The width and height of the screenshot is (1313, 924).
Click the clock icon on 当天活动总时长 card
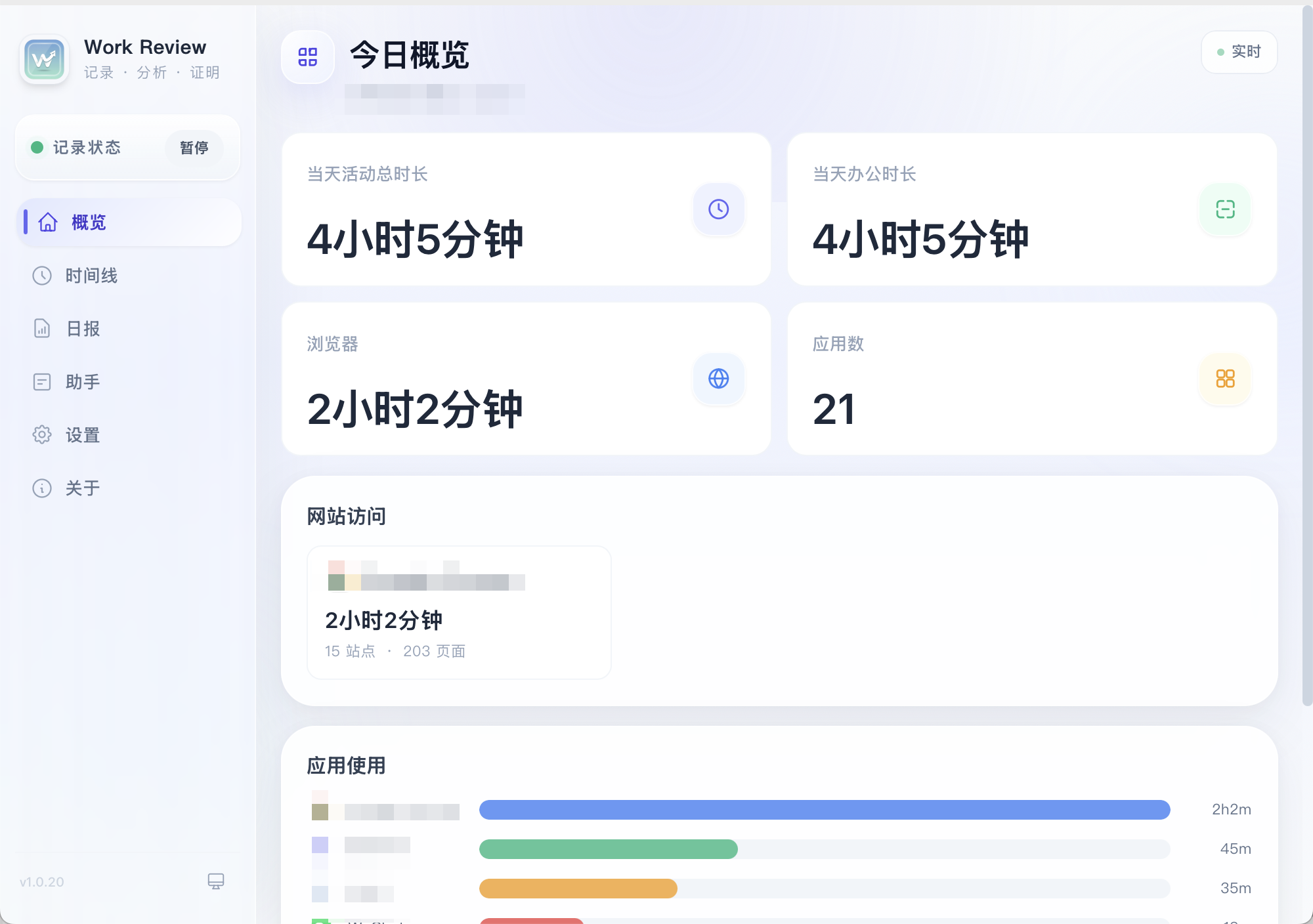[x=718, y=210]
